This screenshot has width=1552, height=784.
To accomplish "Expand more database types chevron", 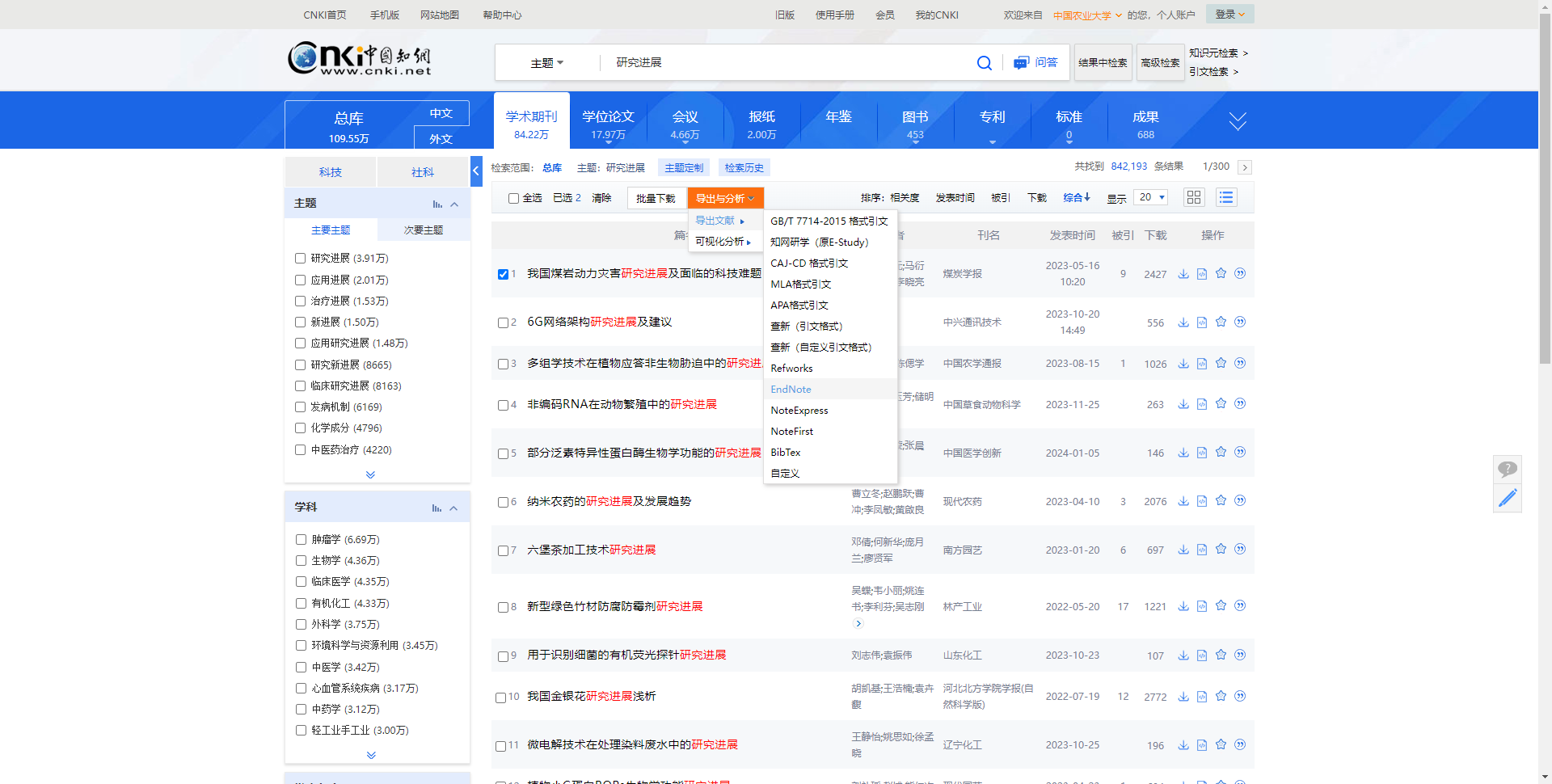I will [1238, 121].
